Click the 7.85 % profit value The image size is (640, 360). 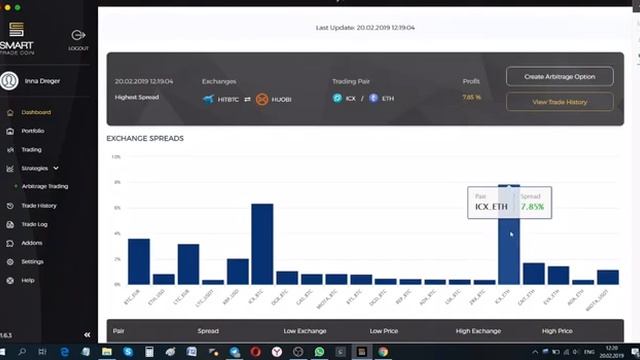[471, 97]
